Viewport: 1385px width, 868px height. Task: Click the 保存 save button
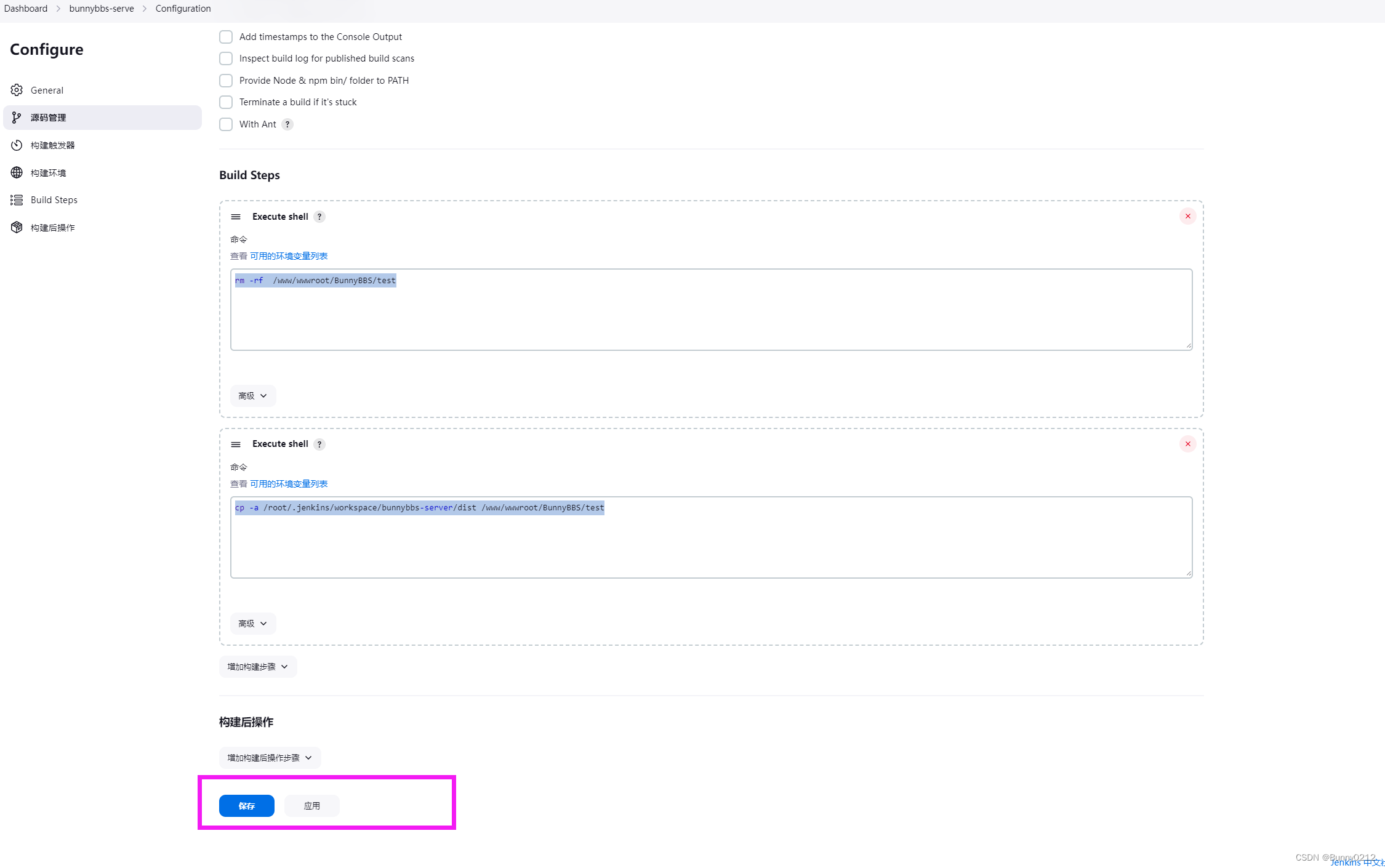[247, 806]
